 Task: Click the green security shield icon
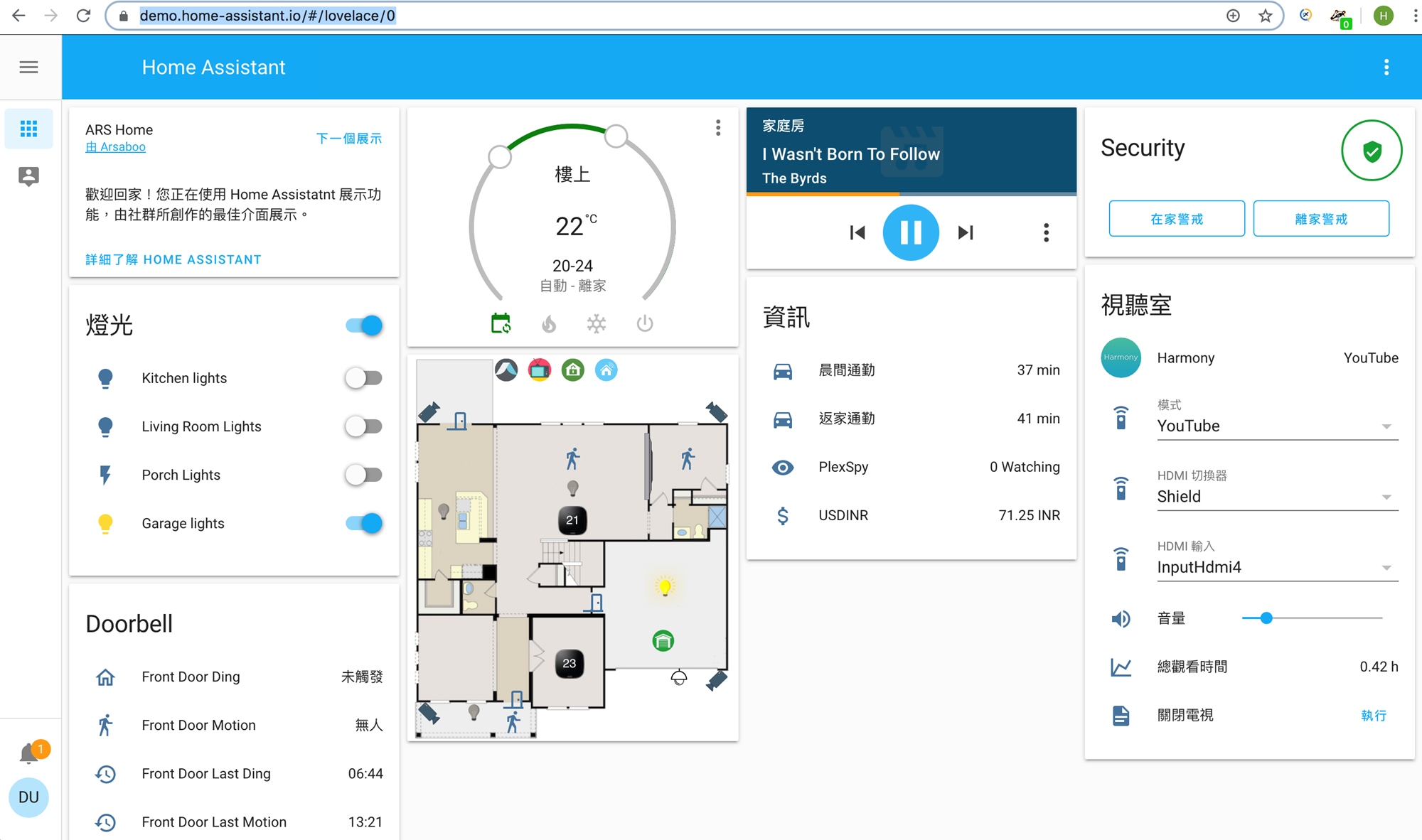coord(1371,151)
